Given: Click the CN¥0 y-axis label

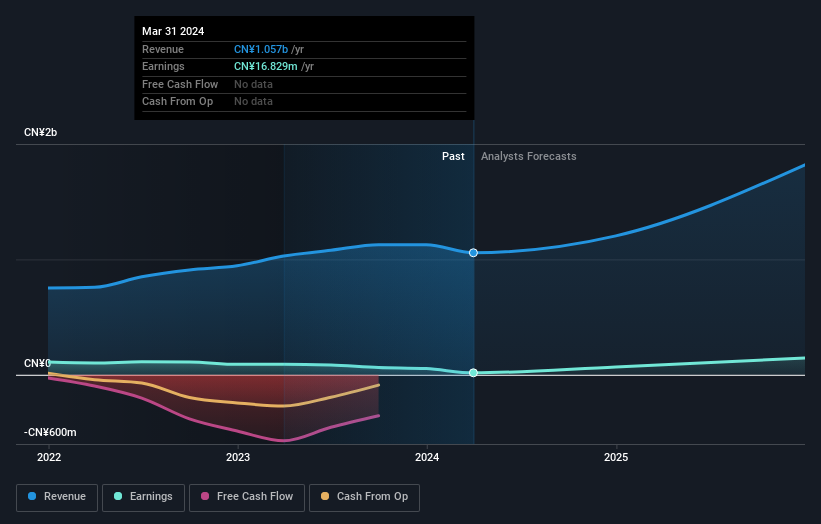Looking at the screenshot, I should click(37, 363).
